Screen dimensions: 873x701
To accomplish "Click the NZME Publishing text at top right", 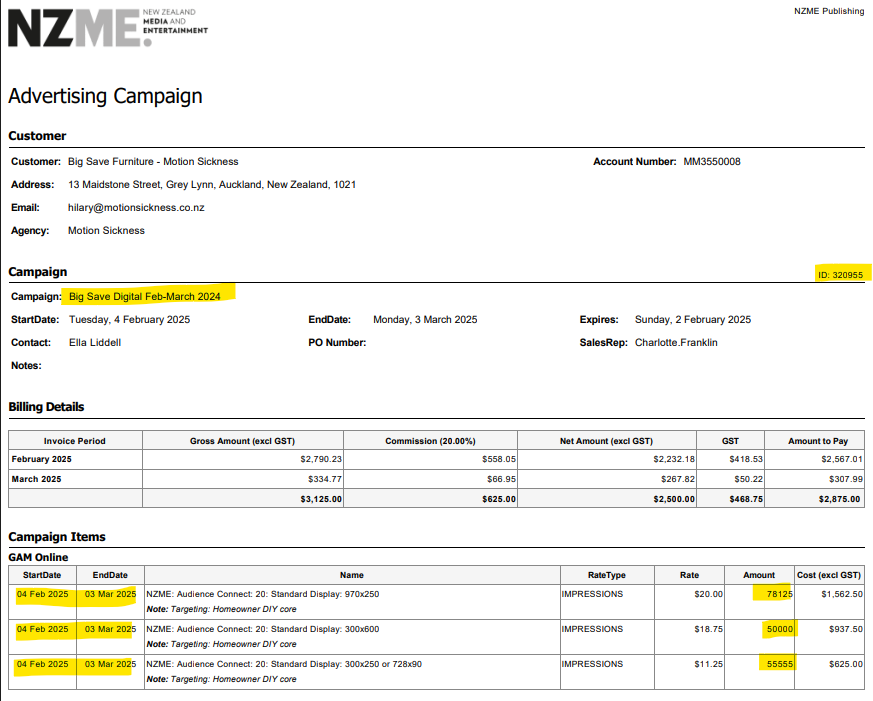I will click(828, 11).
